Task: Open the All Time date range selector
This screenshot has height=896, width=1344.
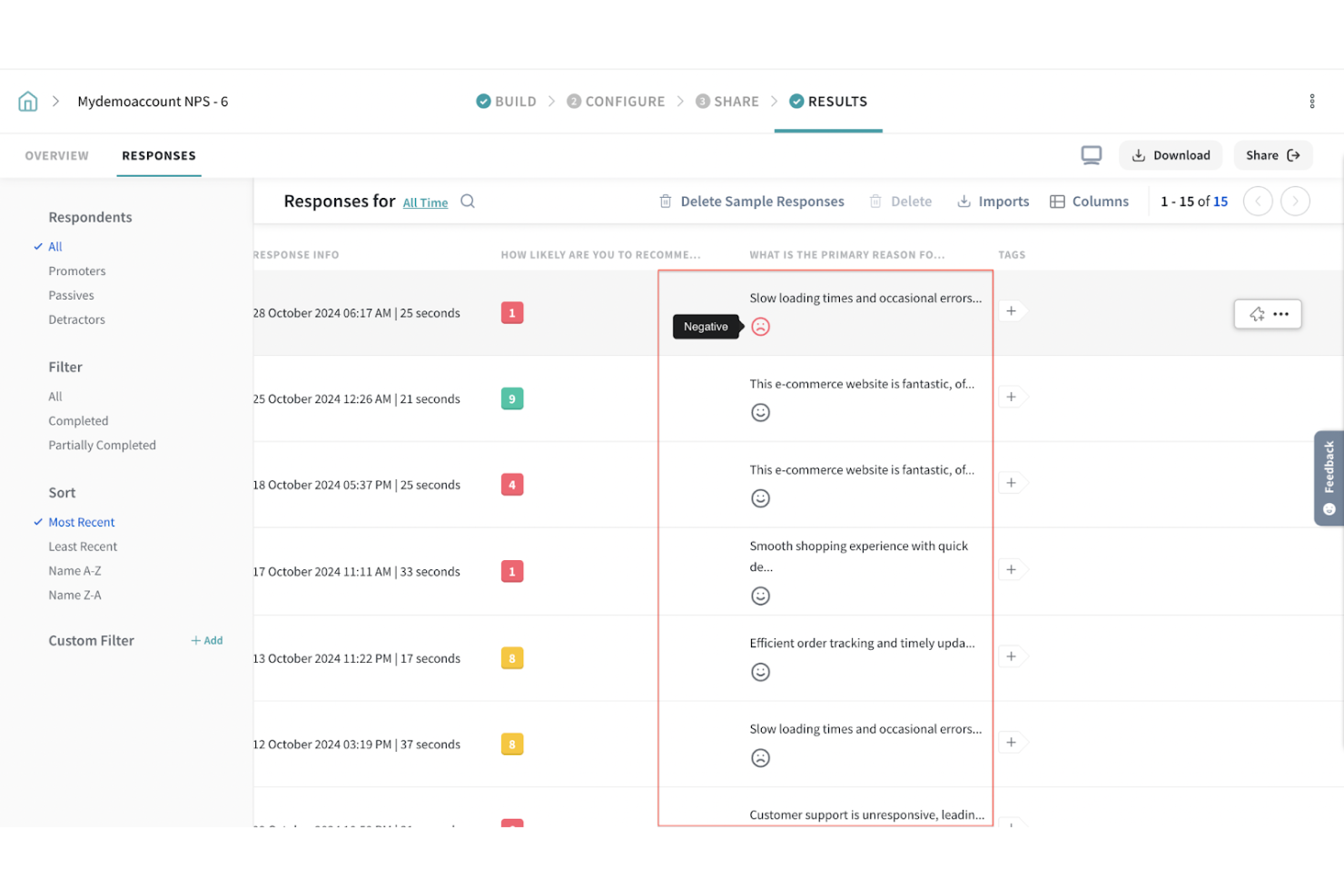Action: tap(425, 202)
